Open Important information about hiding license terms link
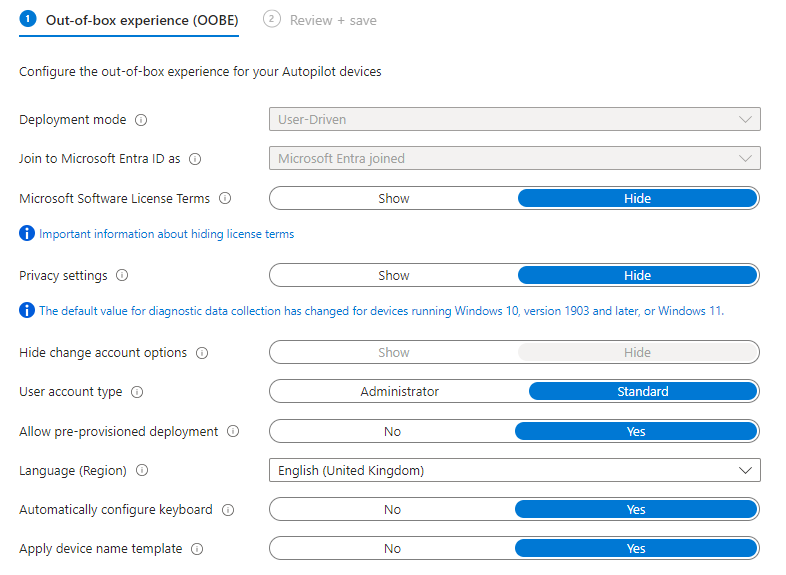Viewport: 786px width, 575px height. (x=166, y=234)
